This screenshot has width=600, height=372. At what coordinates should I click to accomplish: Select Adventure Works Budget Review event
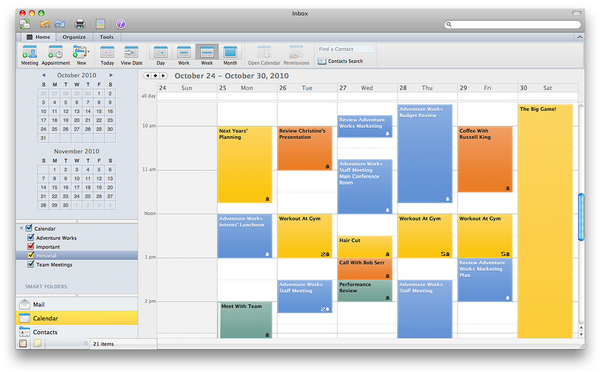coord(425,153)
